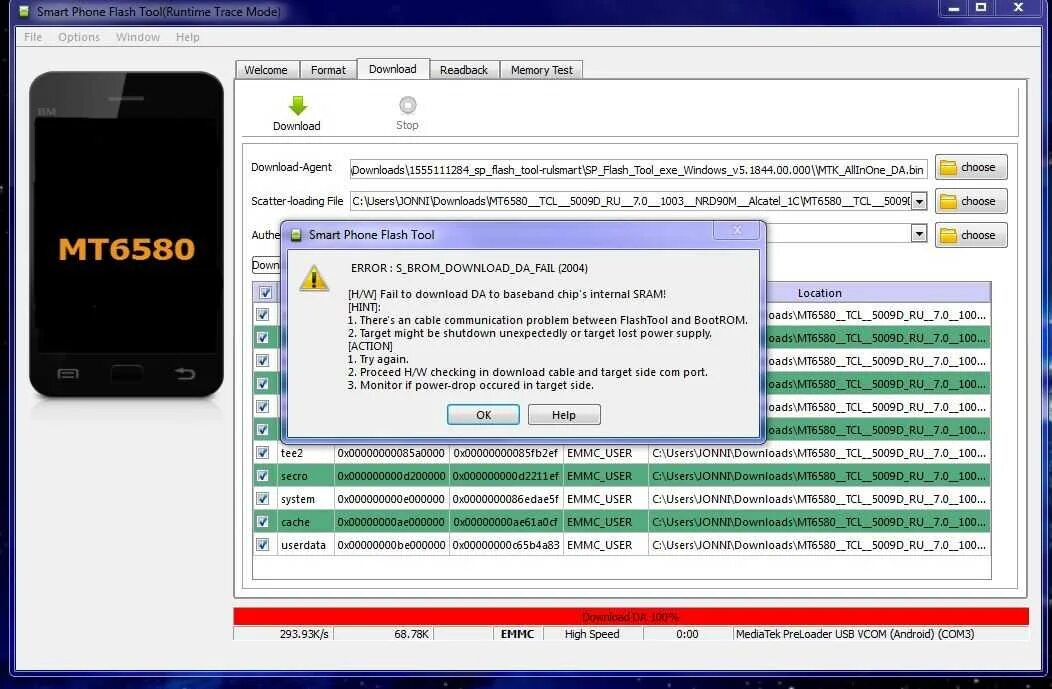
Task: Close the error dialog with X
Action: click(x=737, y=230)
